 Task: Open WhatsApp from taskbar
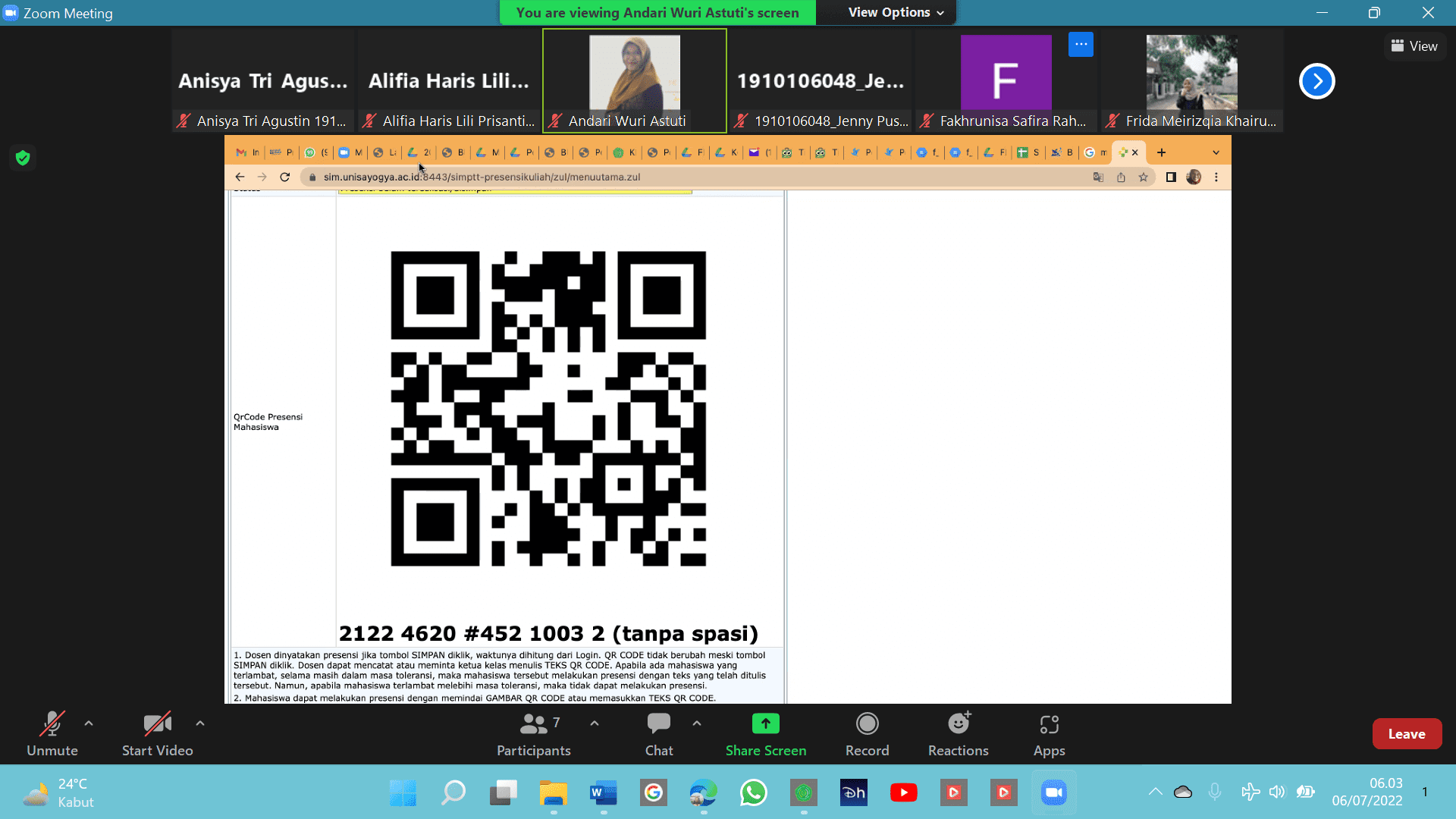coord(754,793)
